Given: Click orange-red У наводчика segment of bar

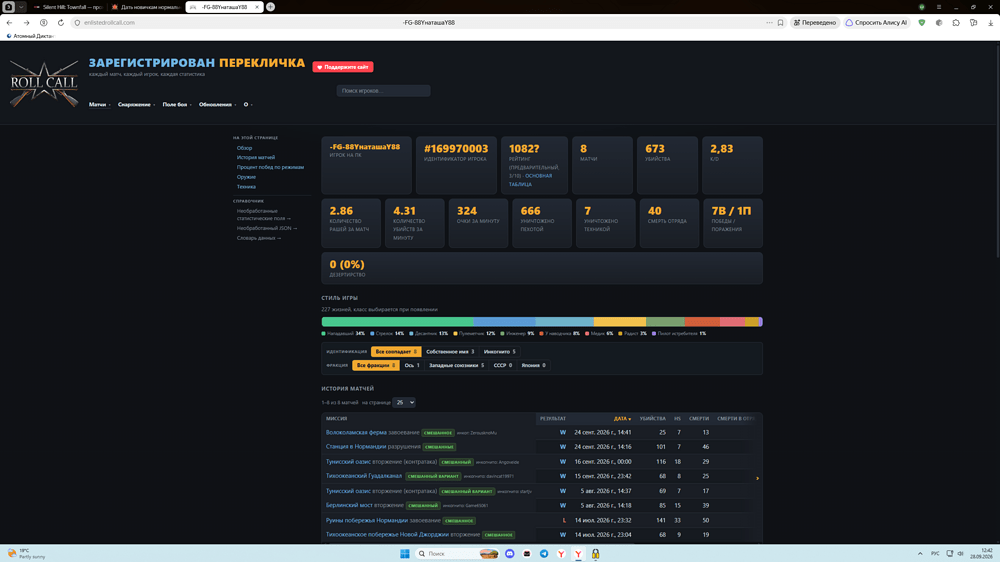Looking at the screenshot, I should [702, 322].
